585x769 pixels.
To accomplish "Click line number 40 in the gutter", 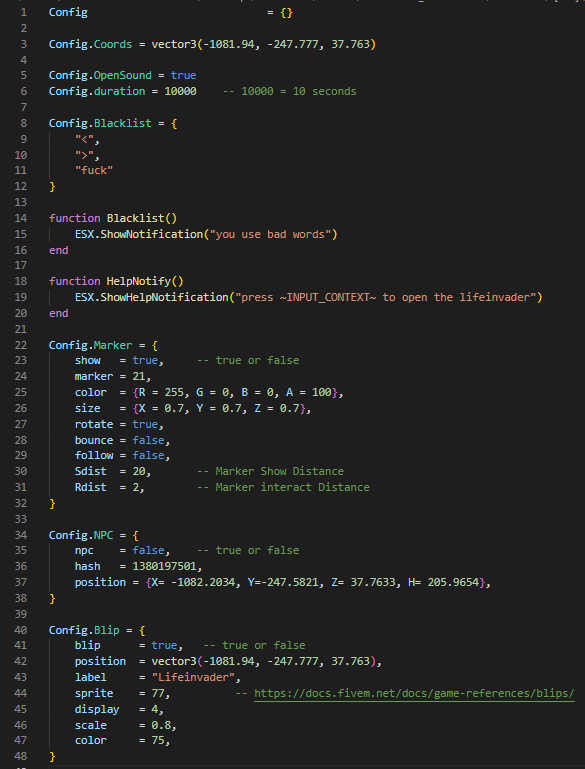I will pos(21,630).
